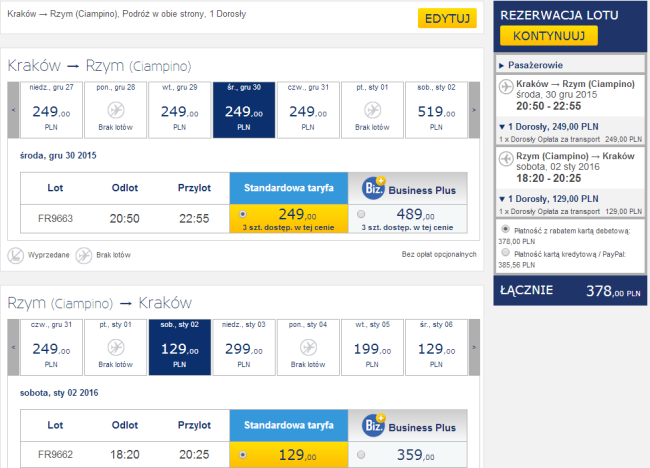Choose credit card / PayPal payment radio
The height and width of the screenshot is (468, 650).
pos(505,252)
